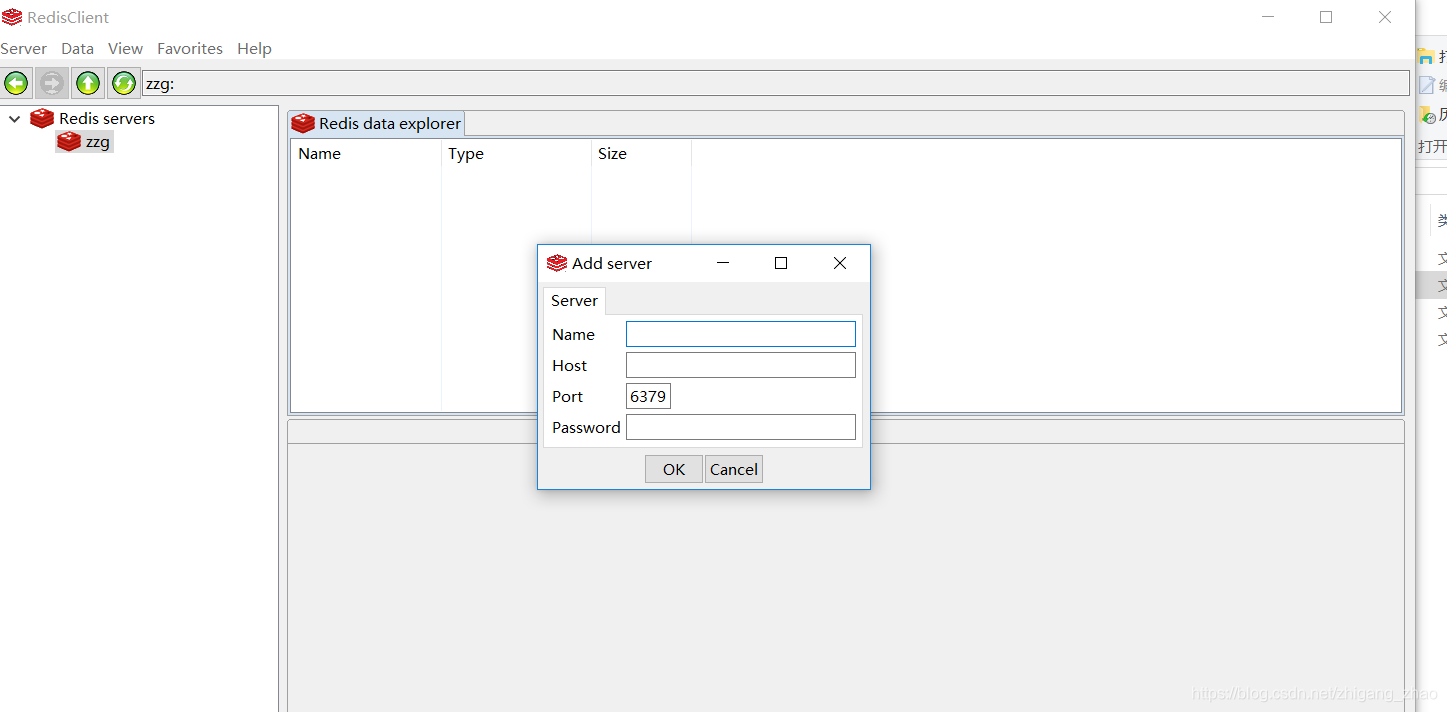Click the Size column header
The image size is (1447, 712).
pos(641,154)
